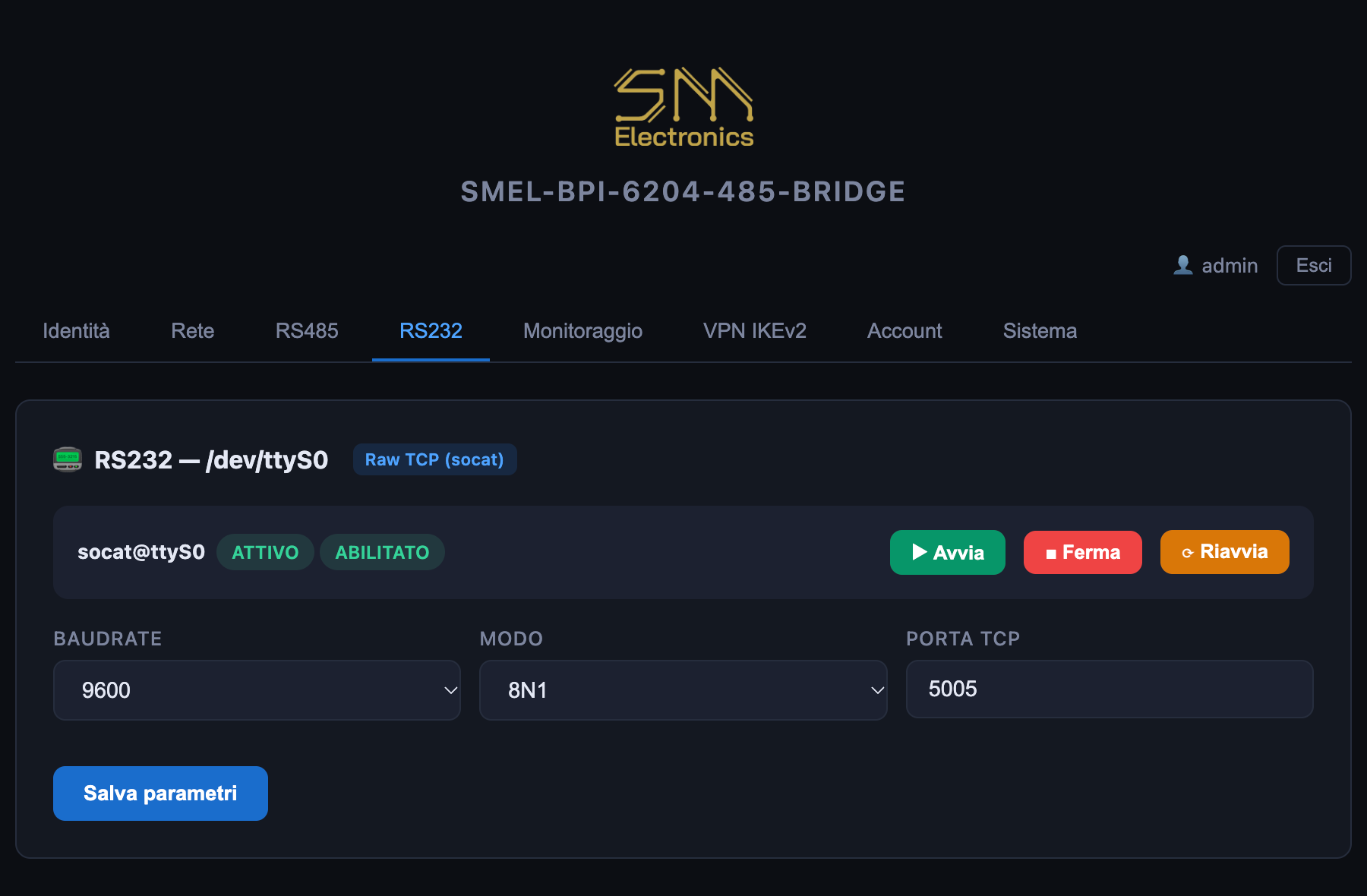Click the RS232 — /dev/ttyS0 heading
The height and width of the screenshot is (896, 1367).
coord(211,460)
